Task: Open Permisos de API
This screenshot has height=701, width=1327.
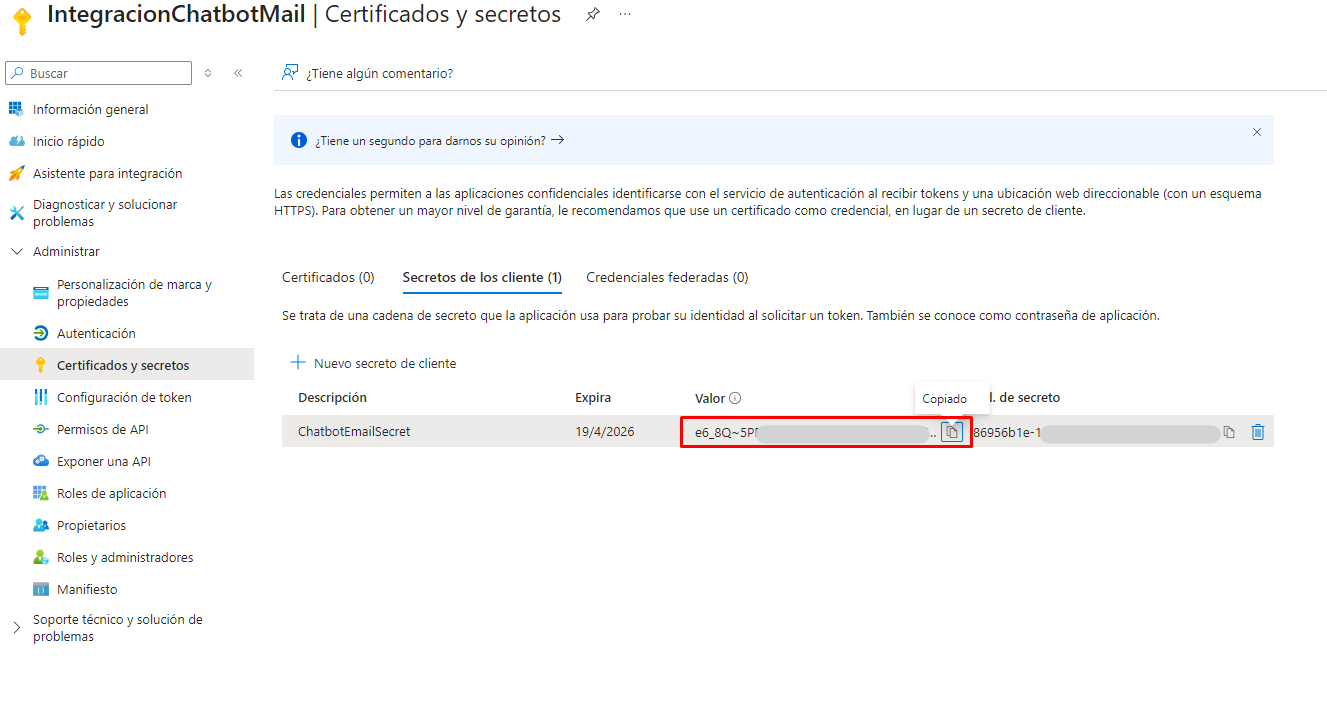Action: pos(103,429)
